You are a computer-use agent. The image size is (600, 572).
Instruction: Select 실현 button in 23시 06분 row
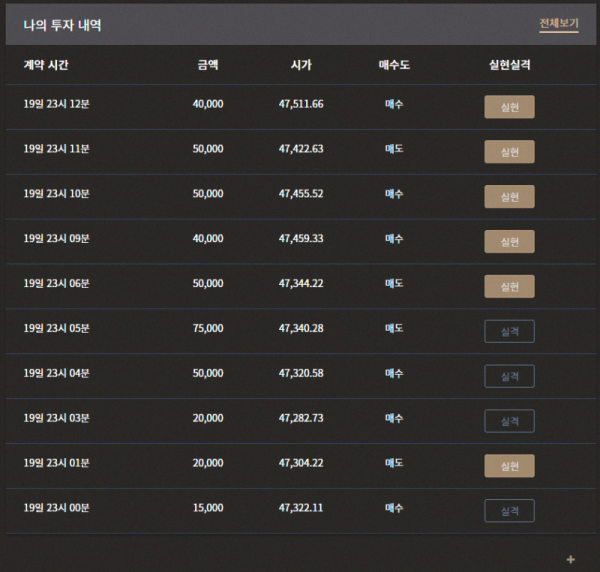pos(509,286)
